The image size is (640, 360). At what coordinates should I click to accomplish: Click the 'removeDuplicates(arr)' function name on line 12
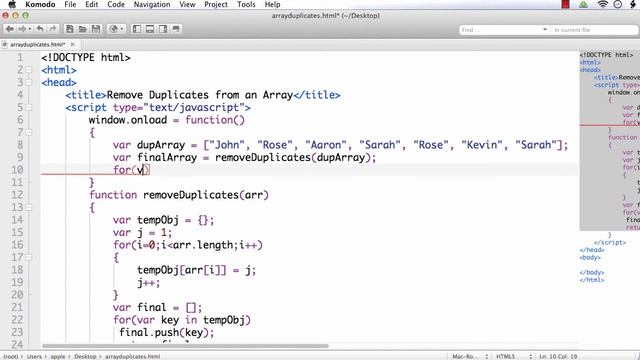pyautogui.click(x=206, y=195)
